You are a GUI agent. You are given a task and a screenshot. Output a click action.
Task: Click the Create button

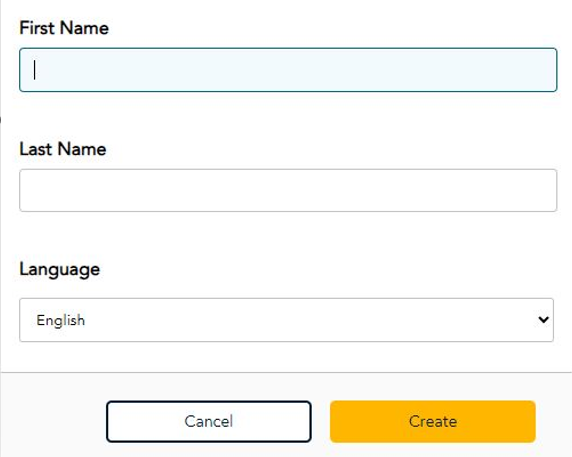433,421
